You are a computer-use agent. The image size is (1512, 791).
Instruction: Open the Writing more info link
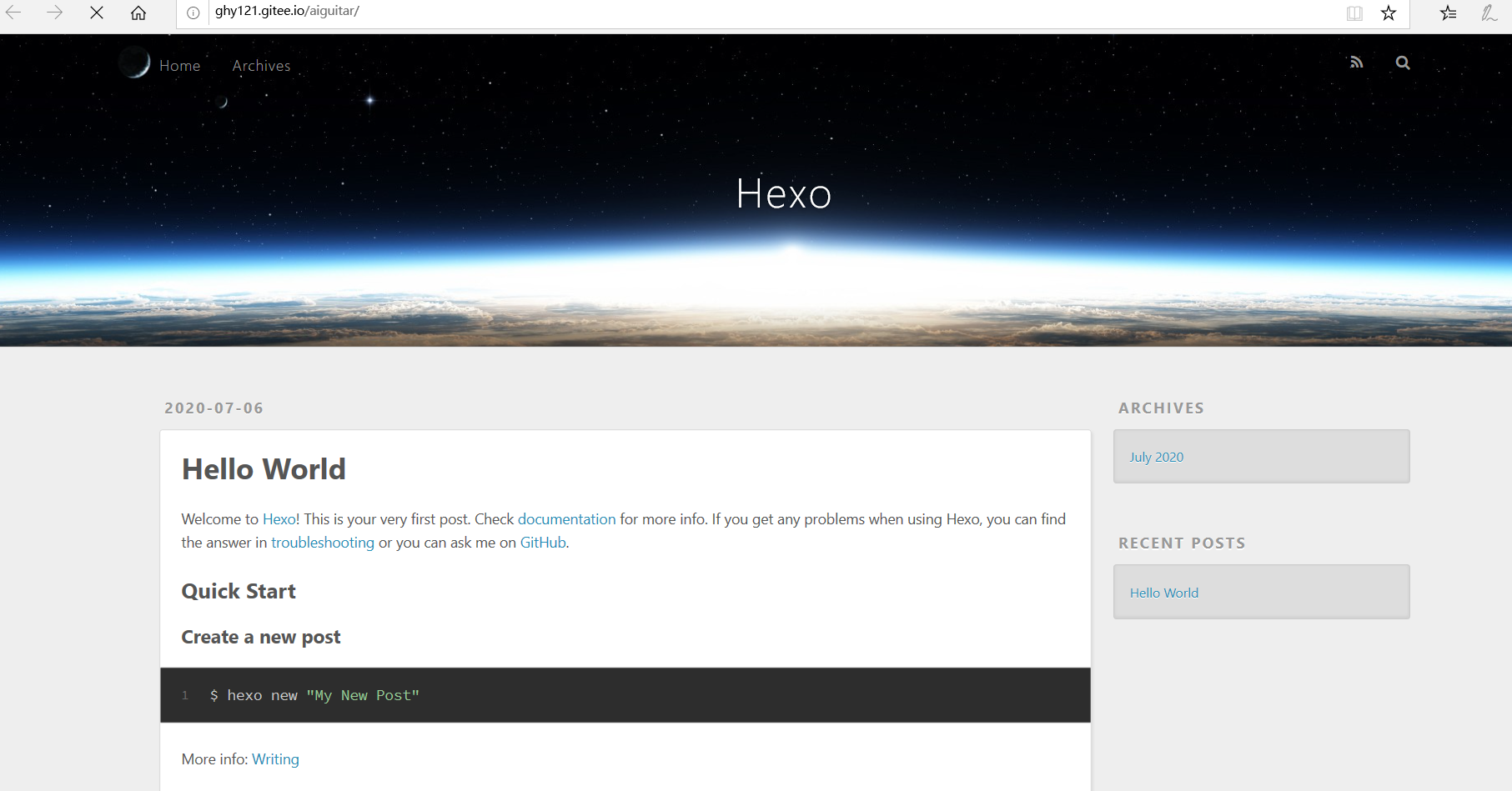tap(275, 759)
